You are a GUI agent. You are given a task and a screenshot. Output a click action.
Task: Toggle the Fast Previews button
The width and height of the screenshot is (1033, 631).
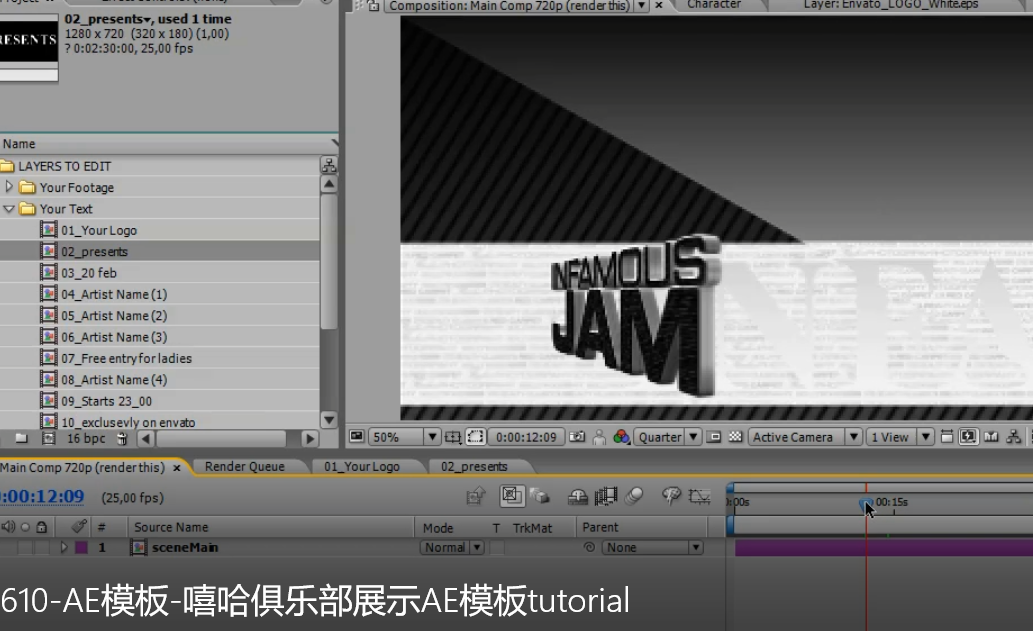coord(968,437)
